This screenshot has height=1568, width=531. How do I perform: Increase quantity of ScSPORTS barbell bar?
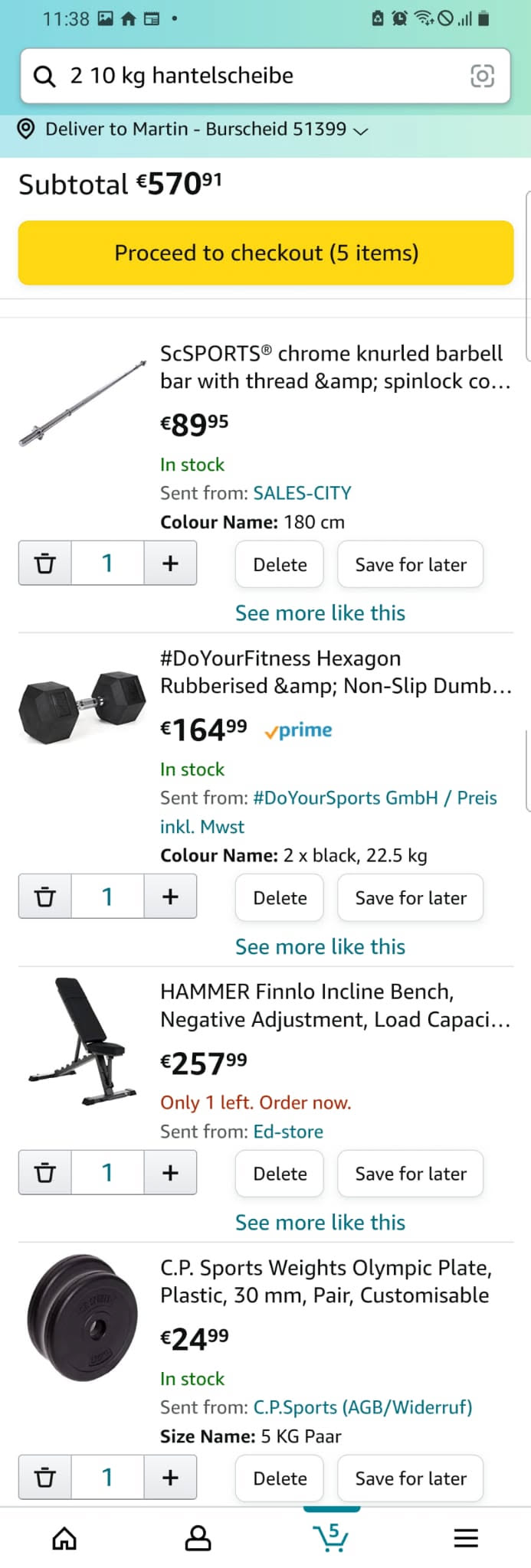pos(170,563)
